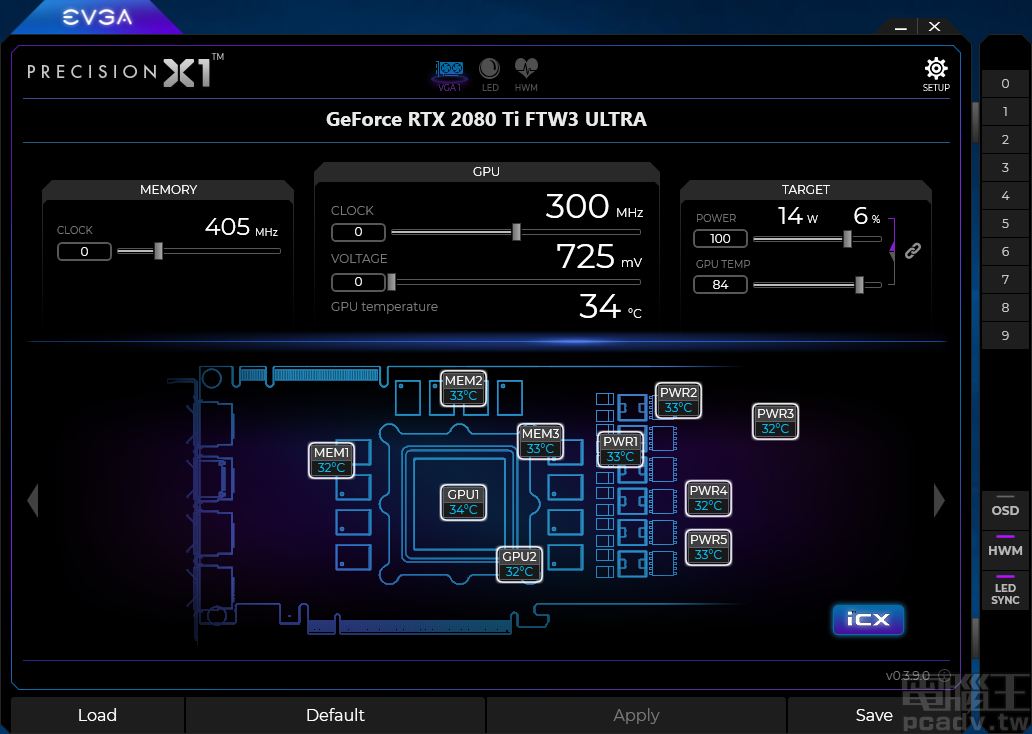Click the info icon beside version number
This screenshot has width=1032, height=734.
(944, 675)
